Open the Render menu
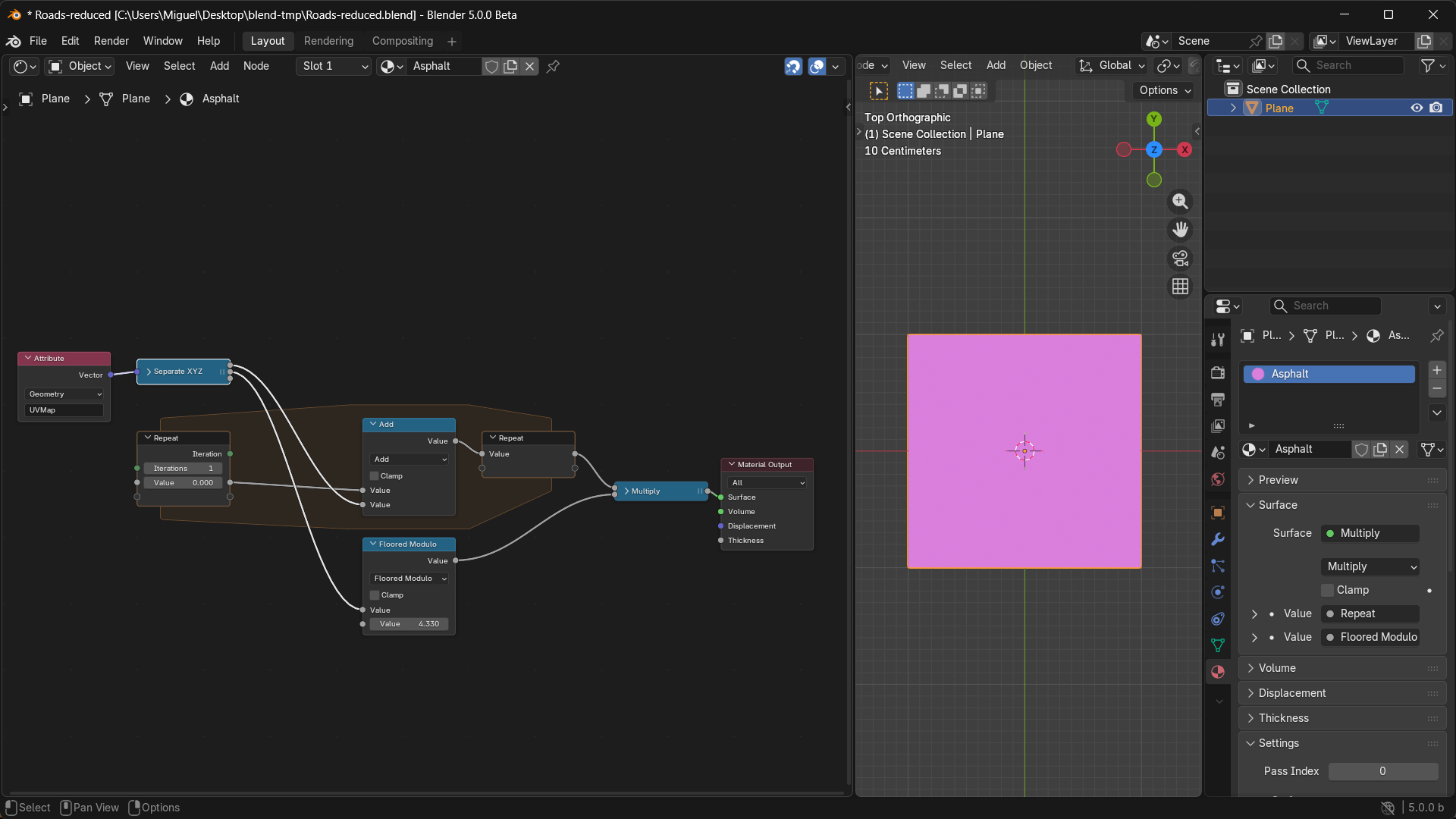Screen dimensions: 1456x819 click(111, 41)
